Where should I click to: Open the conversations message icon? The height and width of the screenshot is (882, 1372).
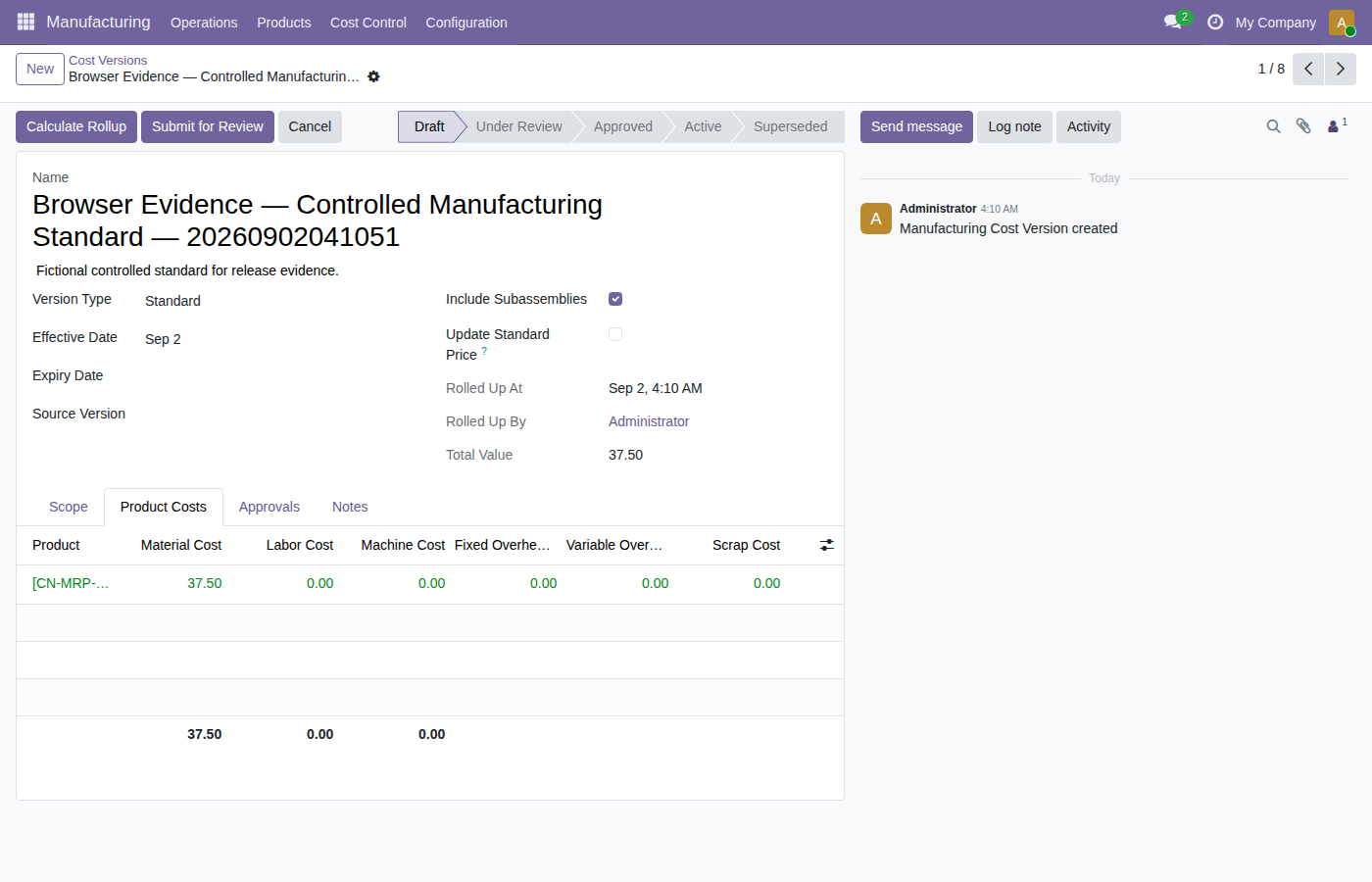[x=1173, y=22]
